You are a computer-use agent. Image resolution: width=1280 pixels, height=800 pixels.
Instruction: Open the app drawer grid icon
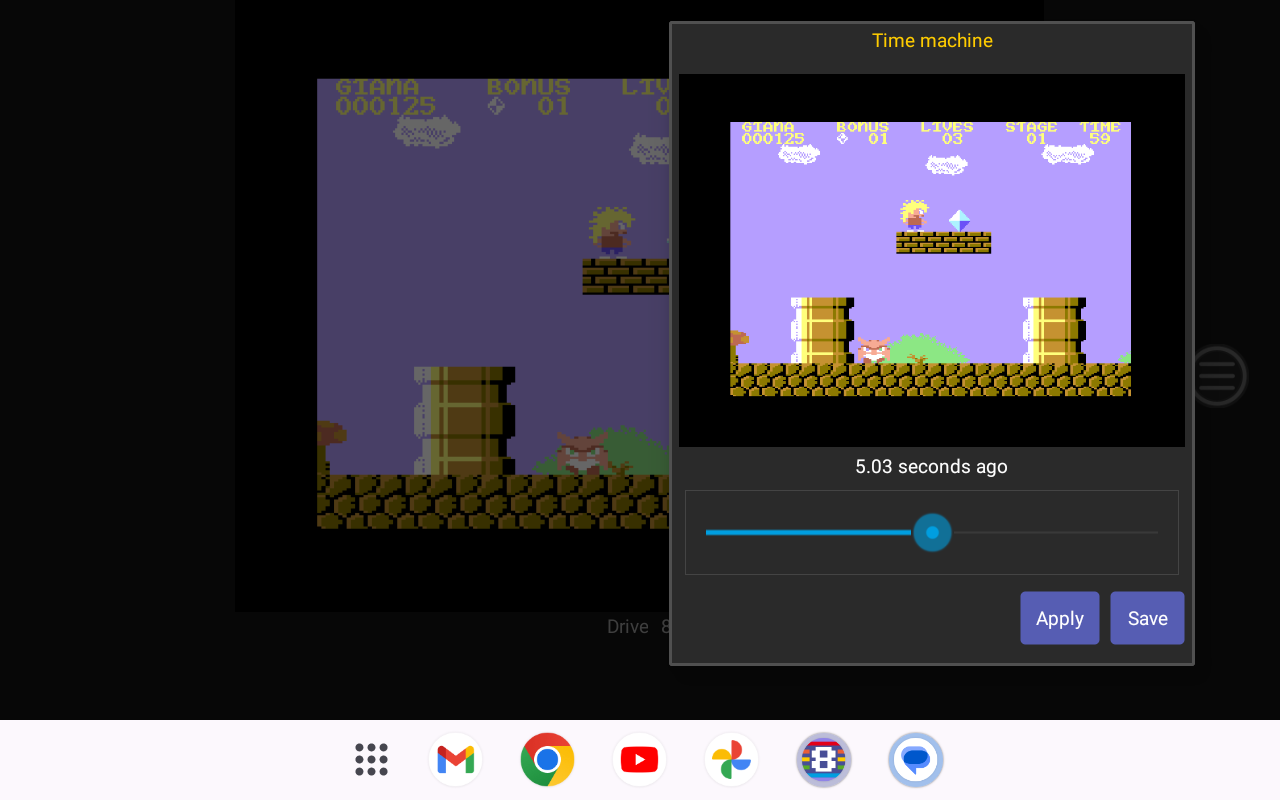pyautogui.click(x=371, y=760)
